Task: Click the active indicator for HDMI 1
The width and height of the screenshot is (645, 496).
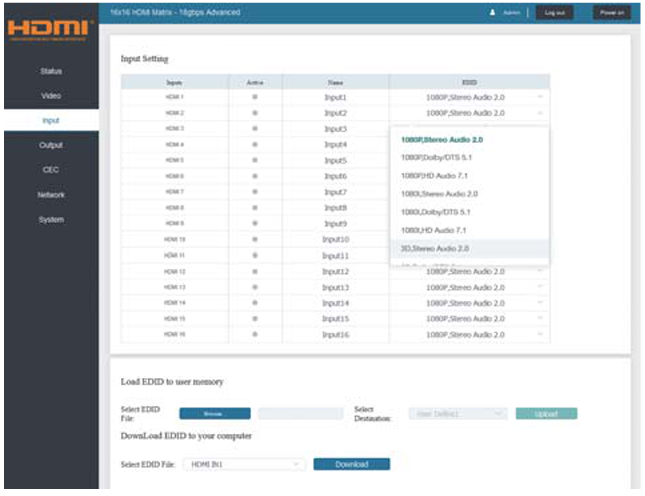Action: 255,97
